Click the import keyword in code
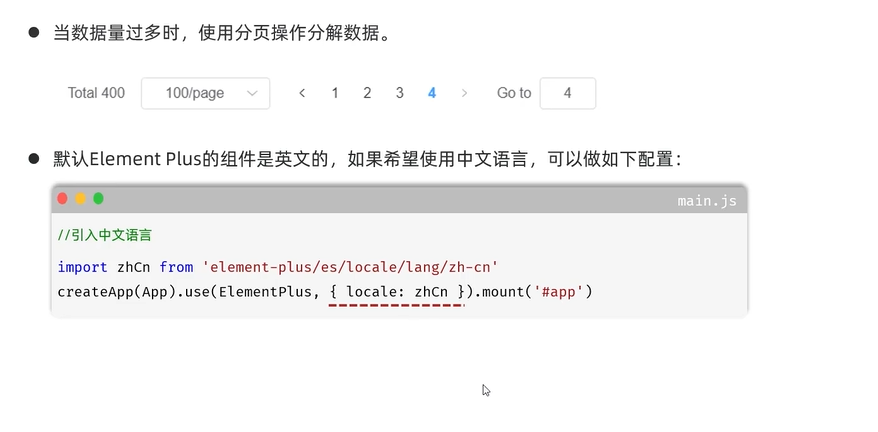The image size is (878, 432). click(x=82, y=267)
